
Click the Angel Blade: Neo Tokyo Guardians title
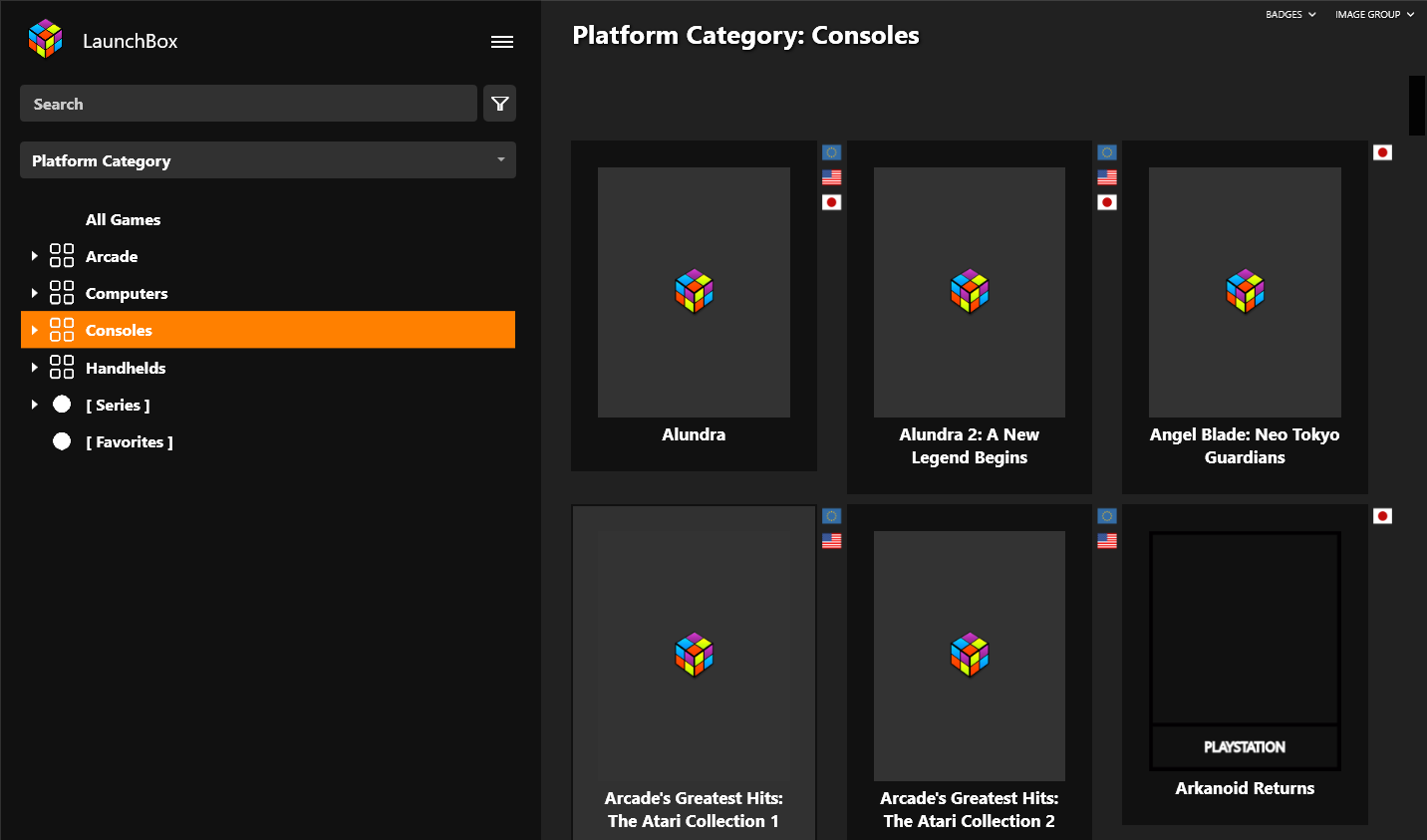tap(1245, 446)
